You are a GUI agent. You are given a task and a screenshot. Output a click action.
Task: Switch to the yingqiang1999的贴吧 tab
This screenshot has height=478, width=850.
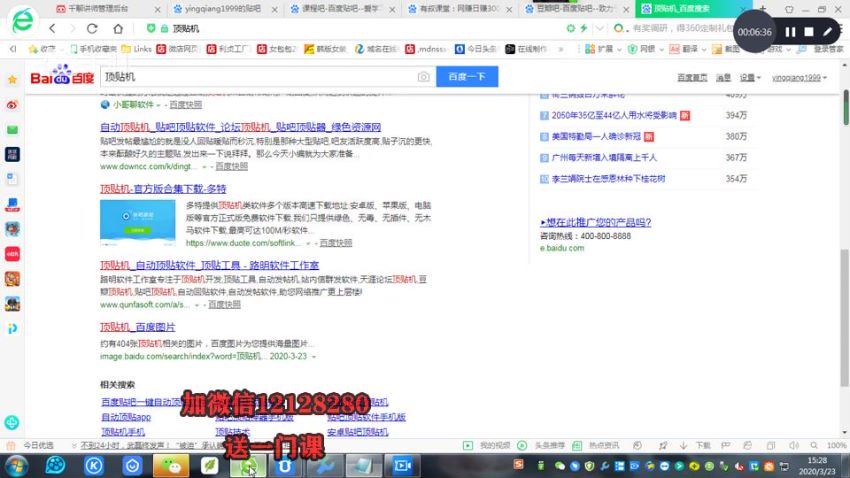pos(222,9)
